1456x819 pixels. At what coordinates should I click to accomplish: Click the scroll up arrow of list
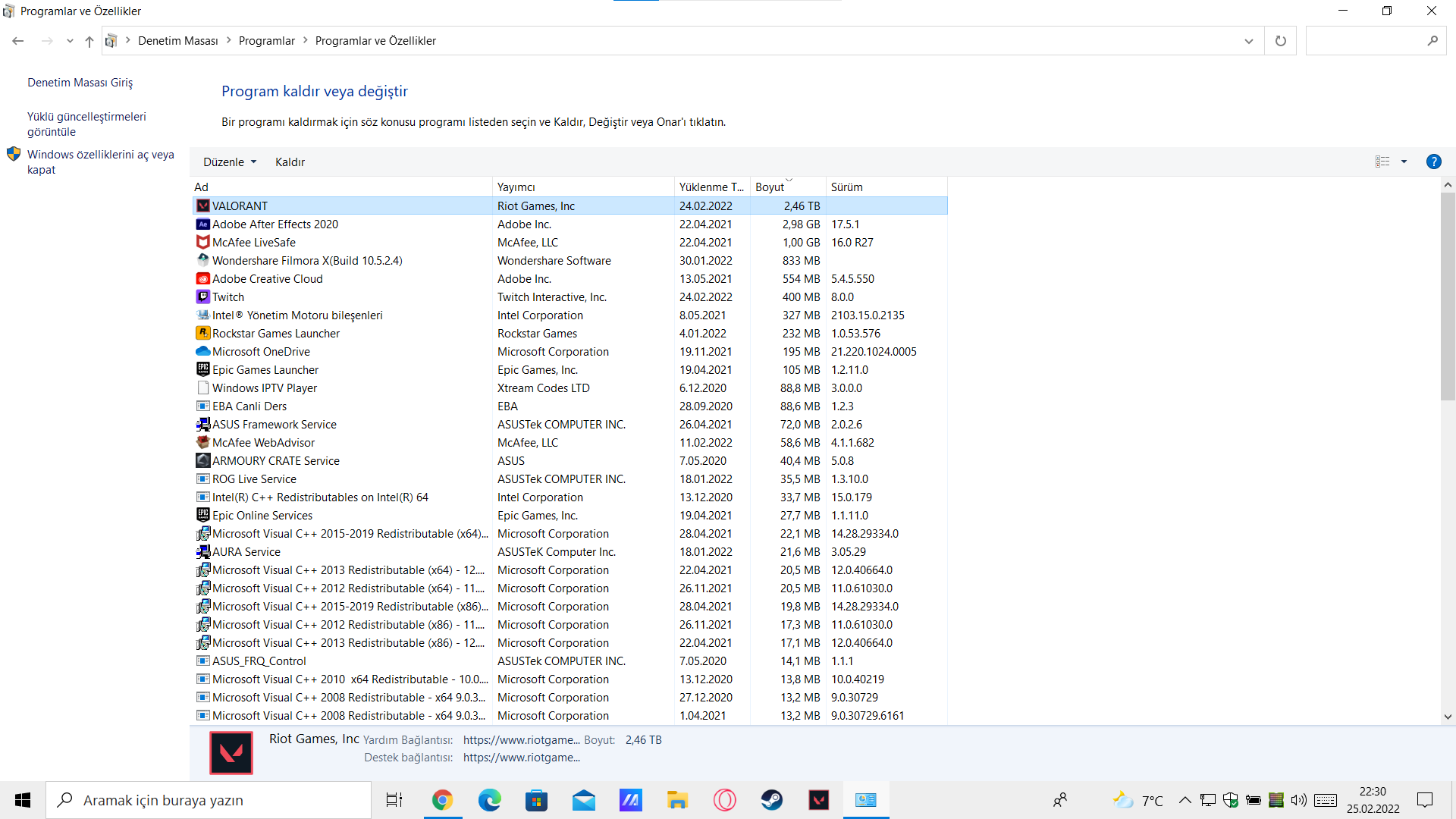[x=1448, y=184]
